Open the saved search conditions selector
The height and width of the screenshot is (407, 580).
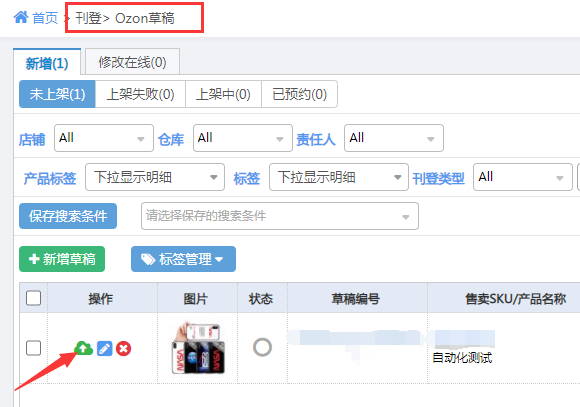click(x=280, y=216)
